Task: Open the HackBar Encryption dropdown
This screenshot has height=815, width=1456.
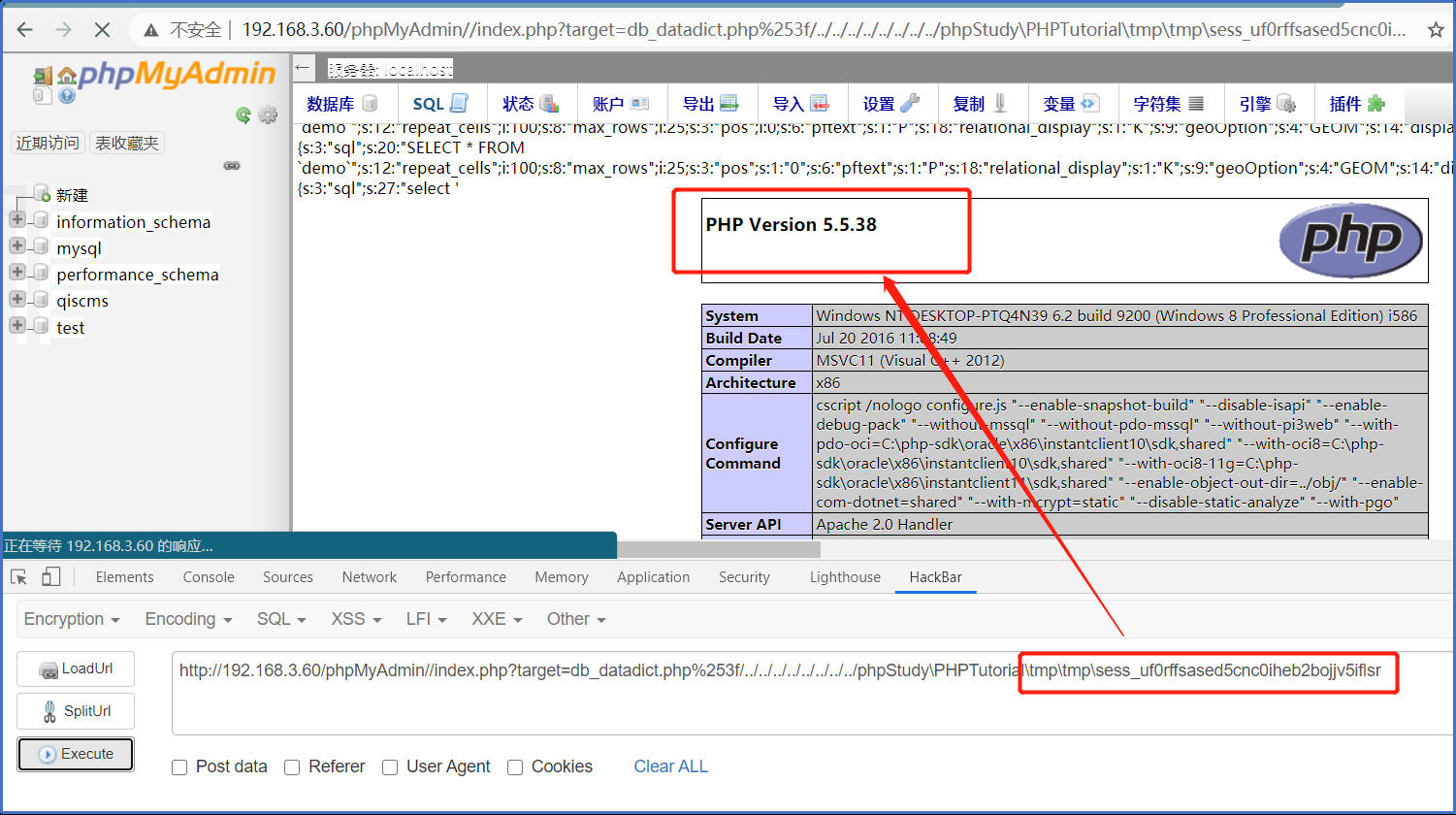Action: click(x=72, y=619)
